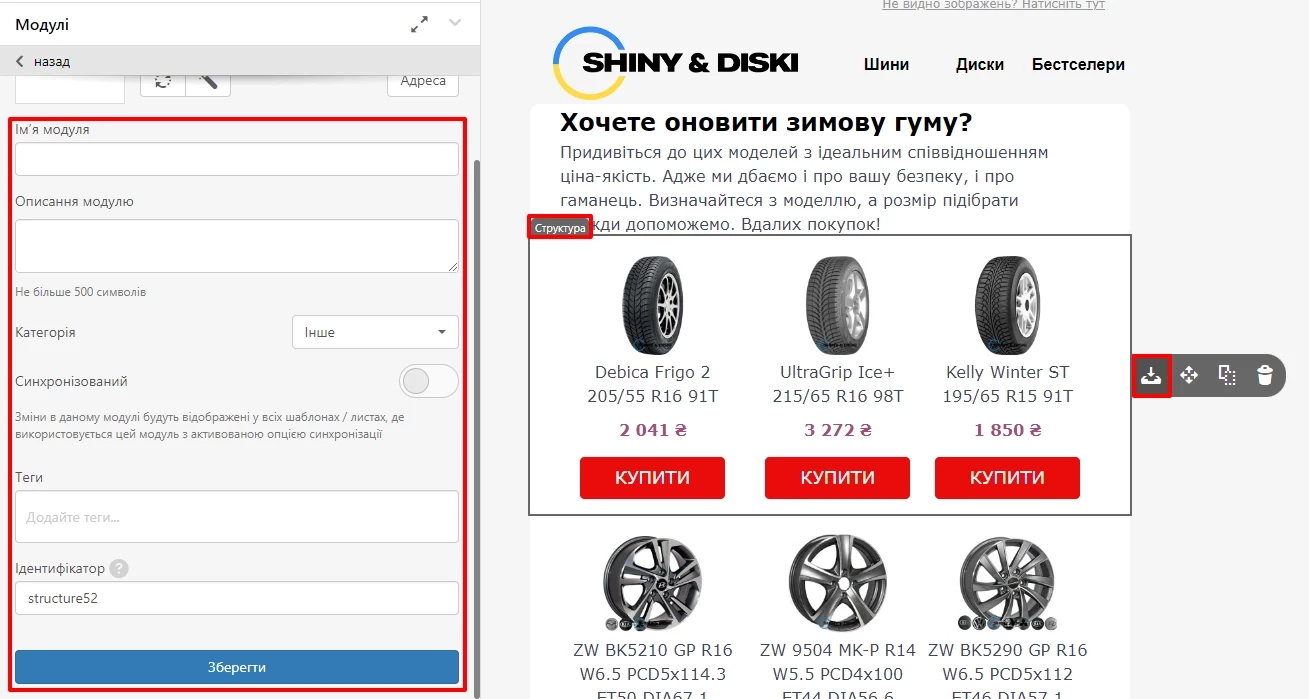Click the ZW BK5290 GP R16 wheel image

(x=1007, y=583)
